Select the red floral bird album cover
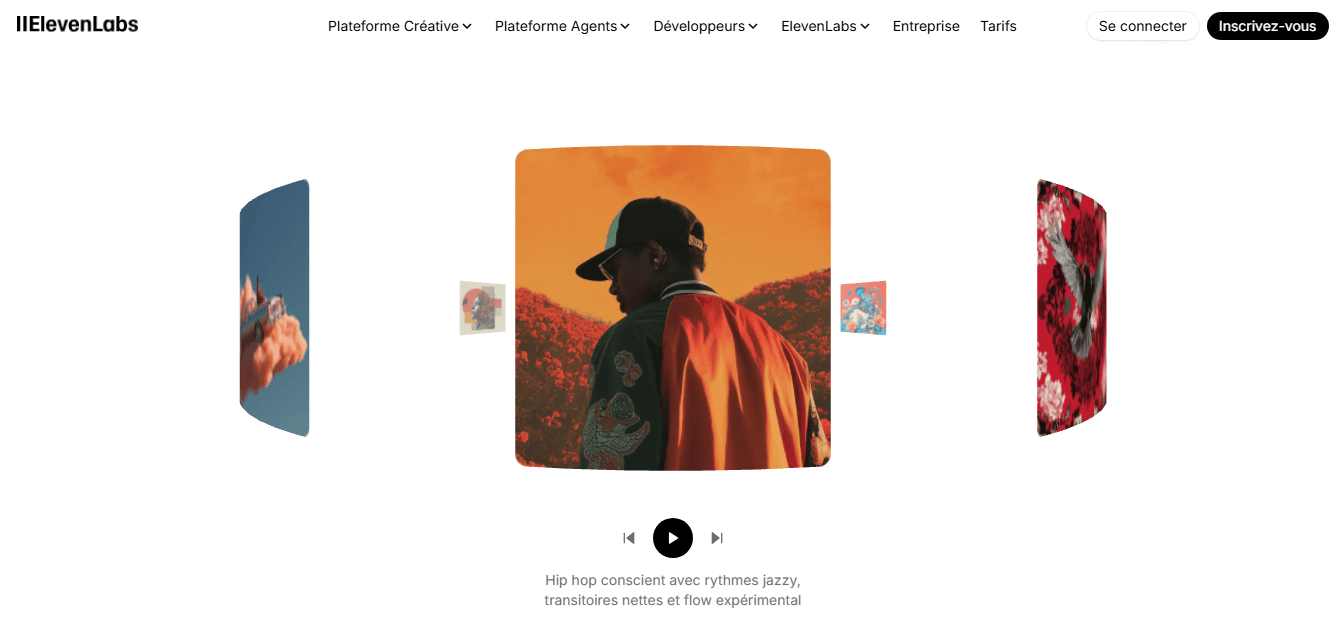 (1072, 308)
